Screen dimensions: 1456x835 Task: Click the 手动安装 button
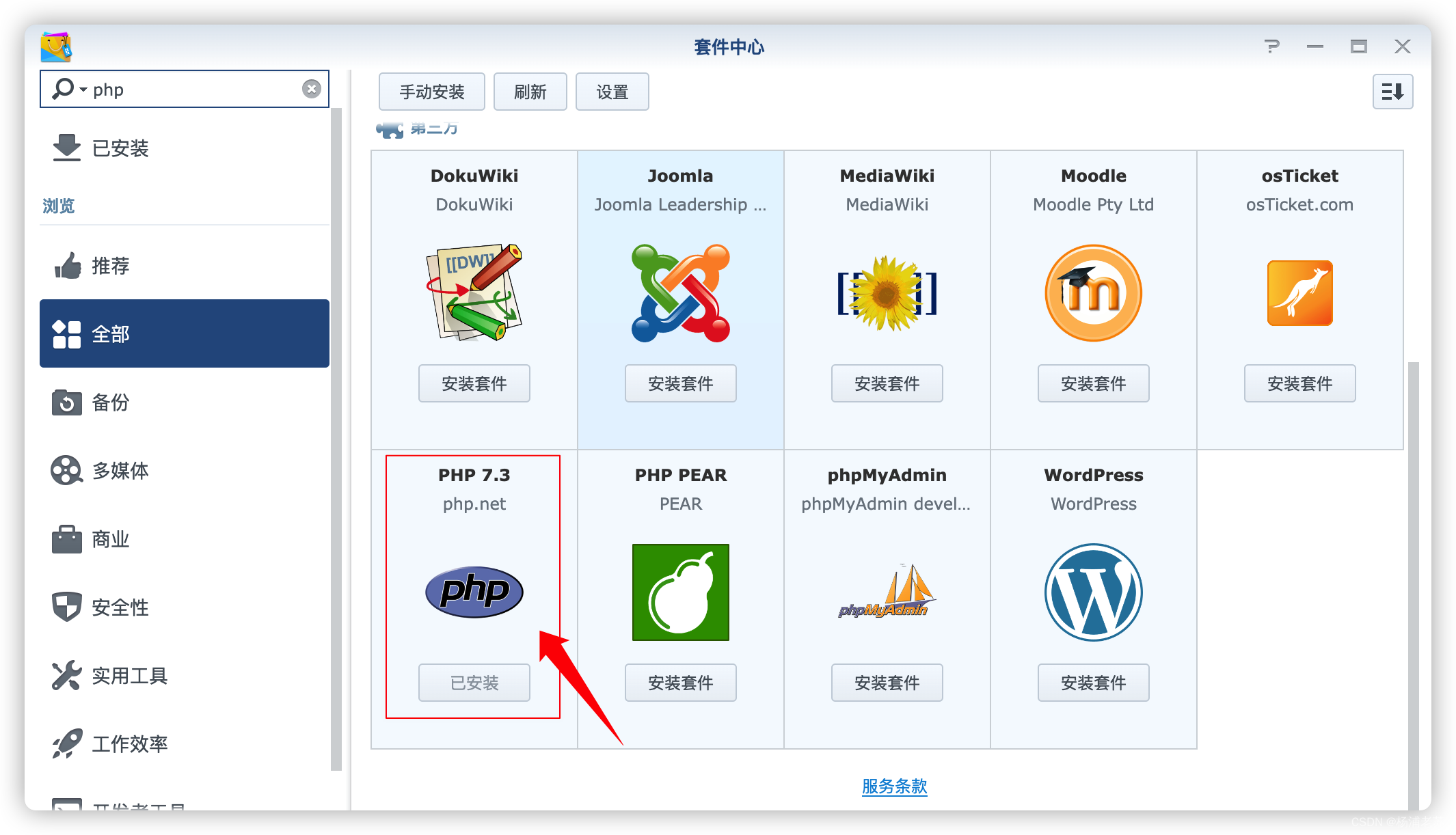click(432, 92)
